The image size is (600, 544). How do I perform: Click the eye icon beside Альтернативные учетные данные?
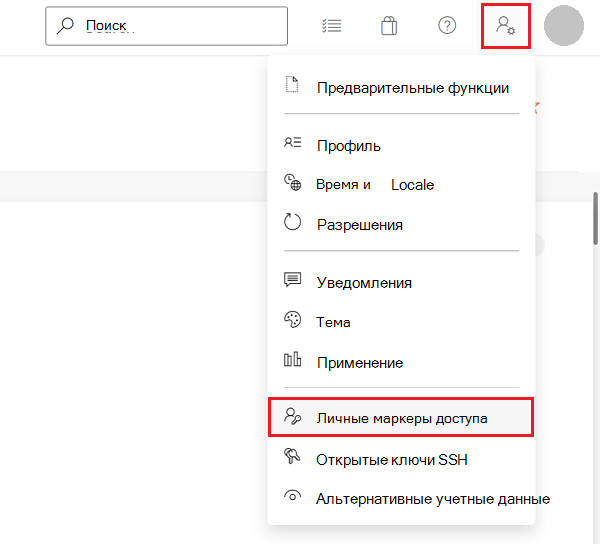click(292, 496)
